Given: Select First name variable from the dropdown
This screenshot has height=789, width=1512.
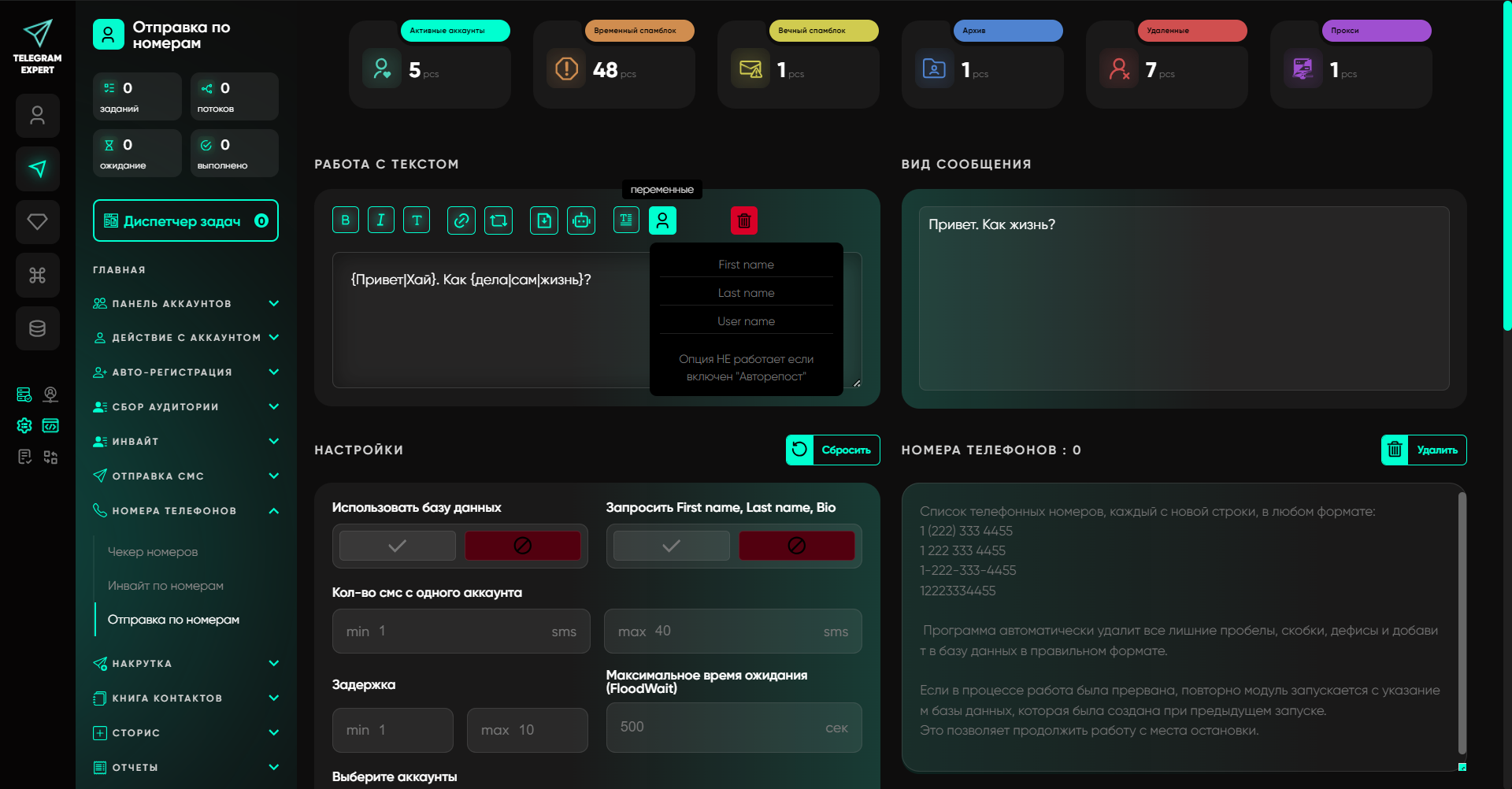Looking at the screenshot, I should click(x=746, y=265).
